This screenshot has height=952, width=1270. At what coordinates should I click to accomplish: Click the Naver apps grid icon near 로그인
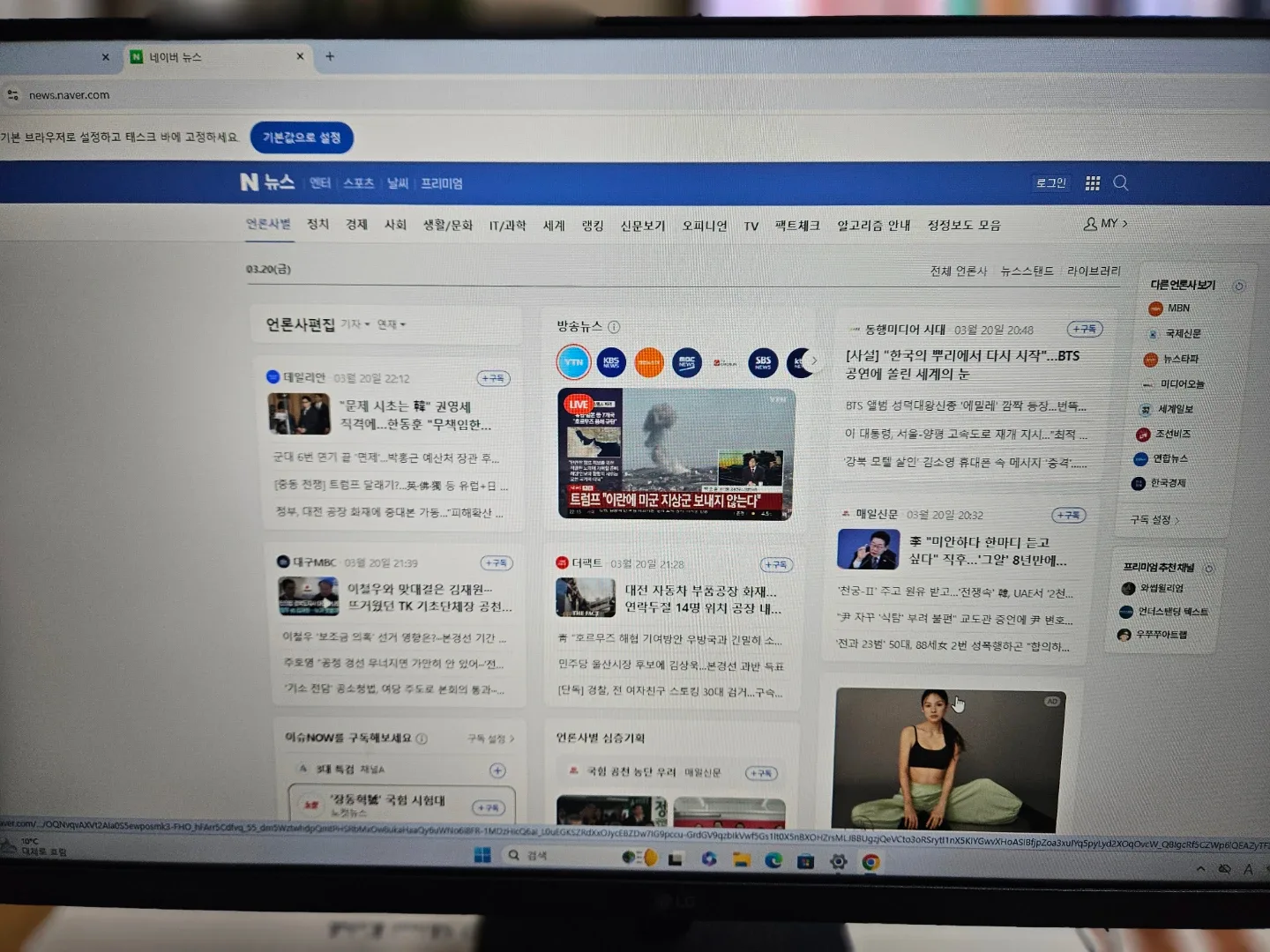coord(1092,183)
